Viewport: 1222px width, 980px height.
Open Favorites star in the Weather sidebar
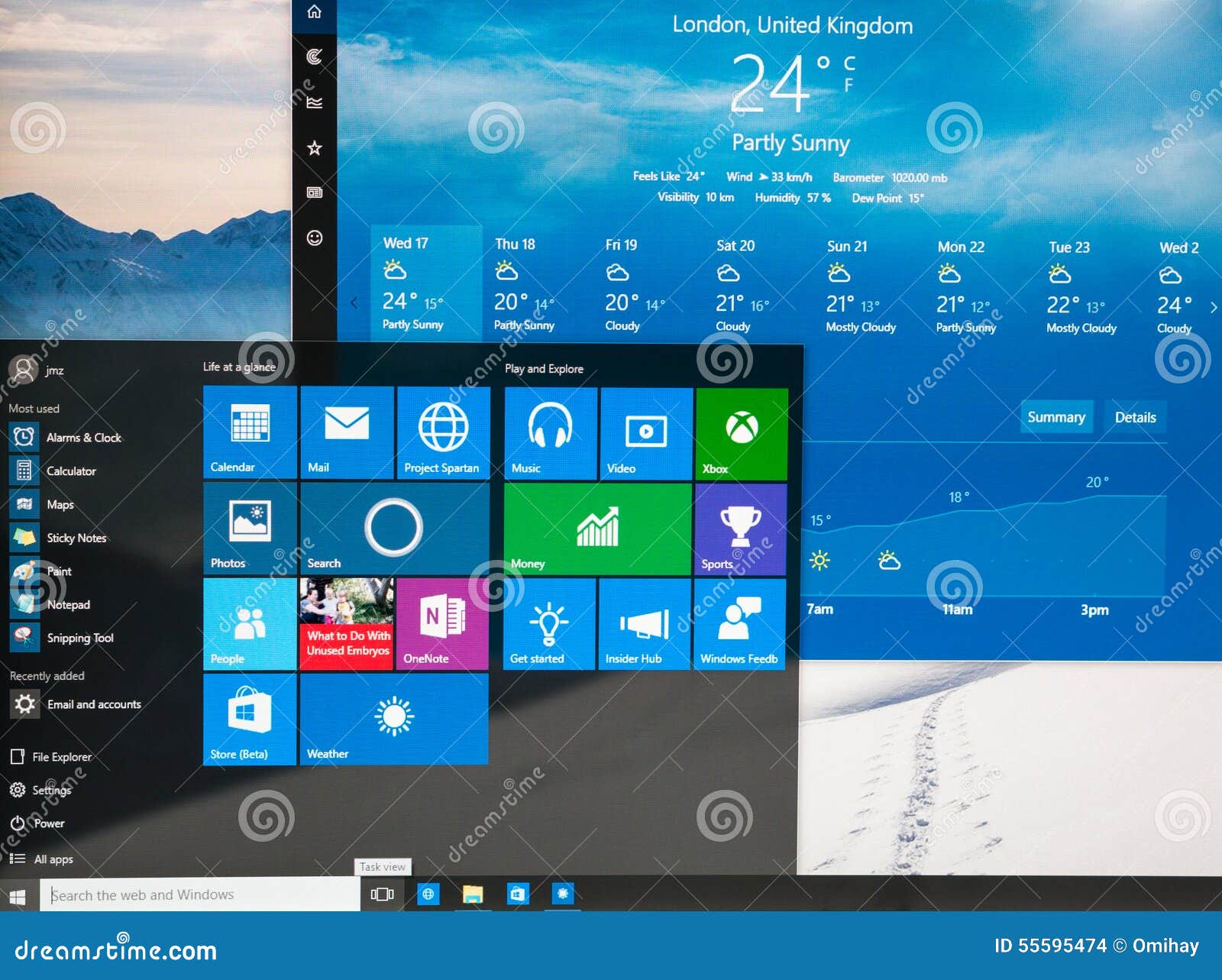pyautogui.click(x=314, y=147)
